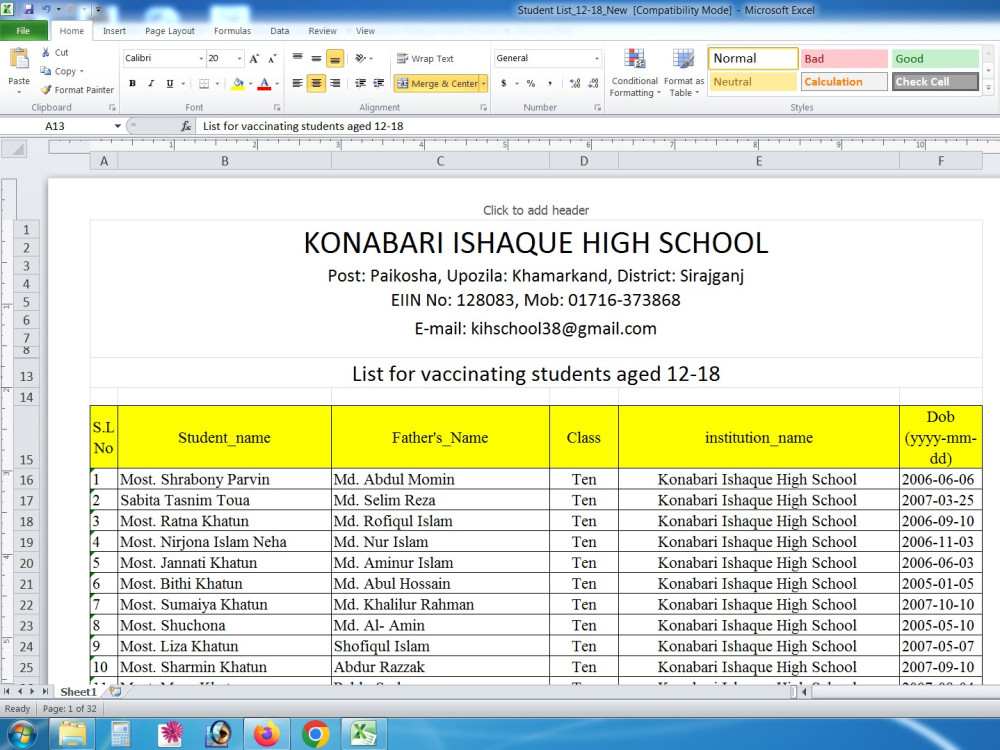The image size is (1000, 750).
Task: Apply the Check Cell style
Action: (935, 82)
